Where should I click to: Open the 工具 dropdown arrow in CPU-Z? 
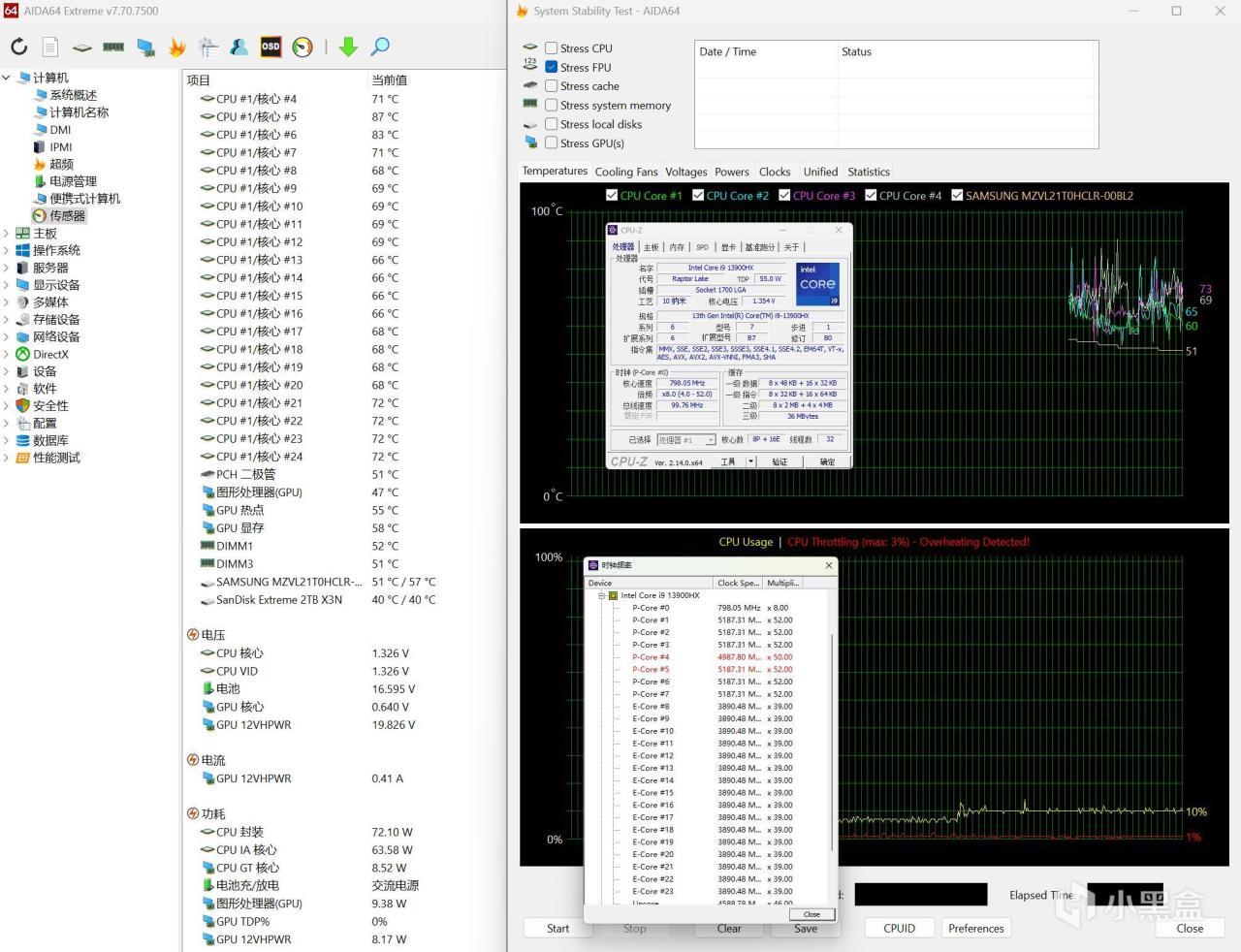[x=750, y=462]
